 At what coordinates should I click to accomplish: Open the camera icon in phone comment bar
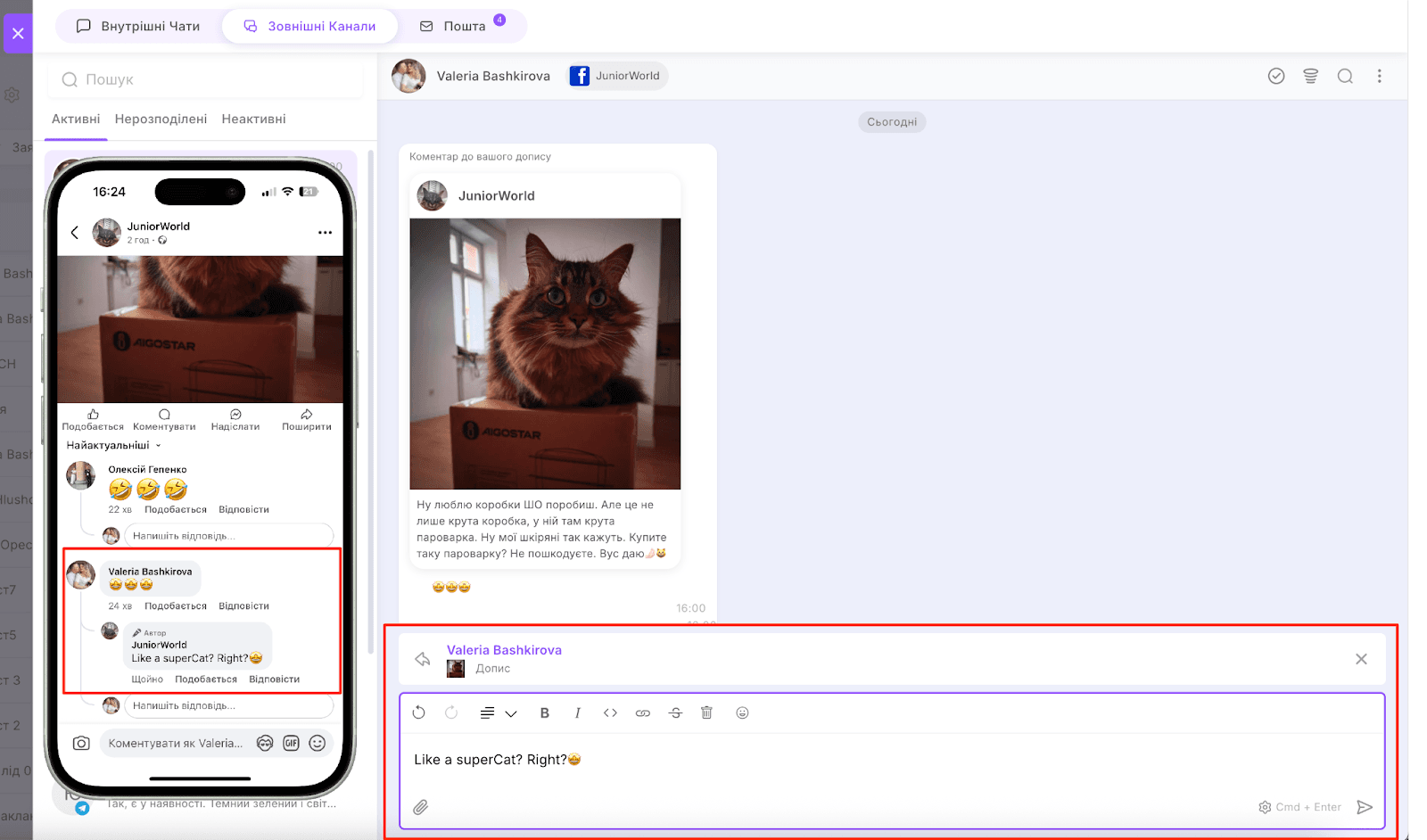81,744
